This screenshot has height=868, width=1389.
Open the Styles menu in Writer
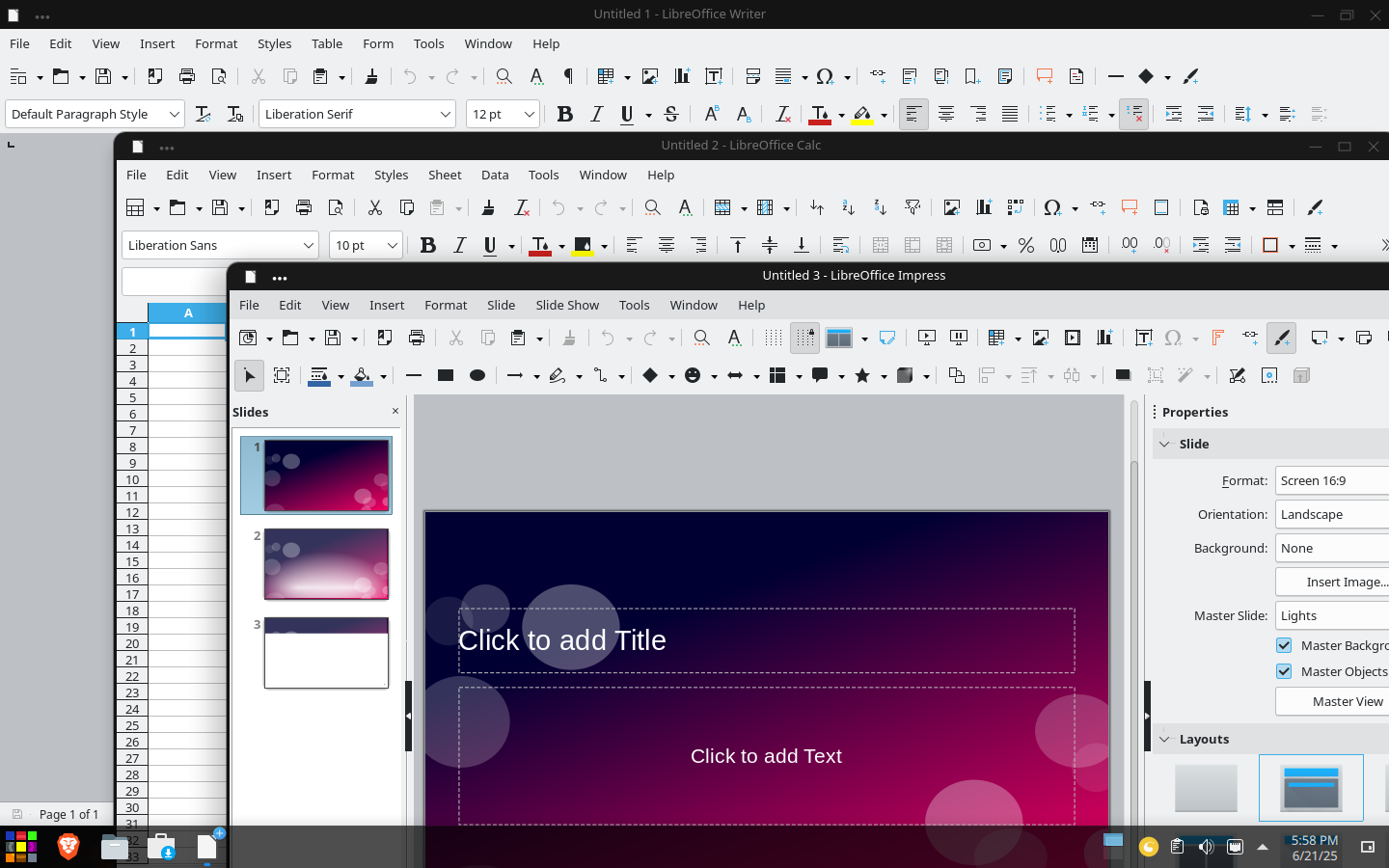click(274, 43)
